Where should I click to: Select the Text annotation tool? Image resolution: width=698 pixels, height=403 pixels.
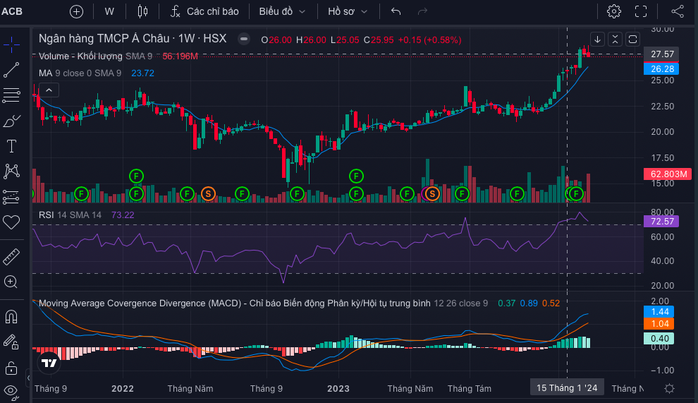pyautogui.click(x=11, y=146)
